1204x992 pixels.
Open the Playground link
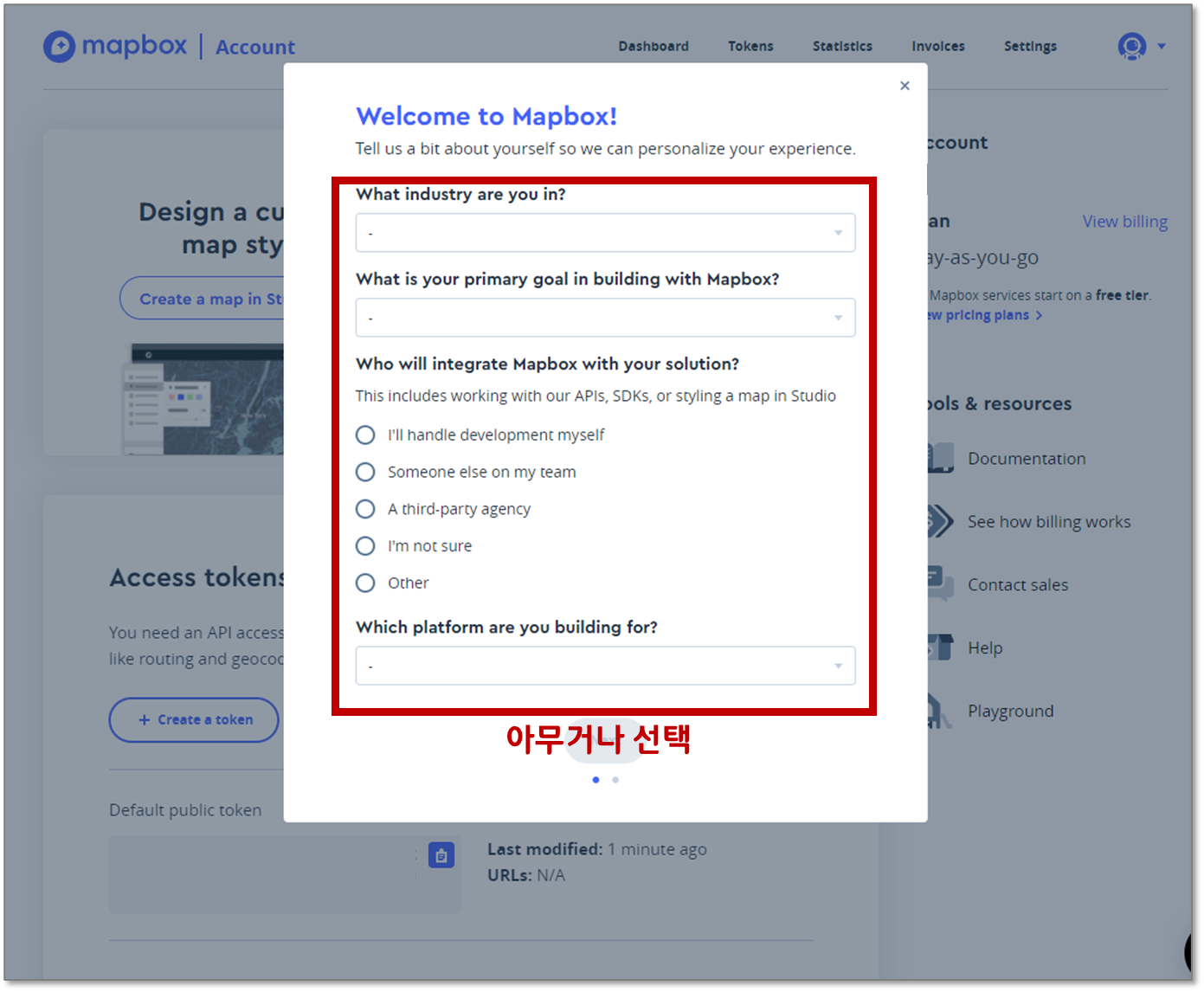1010,712
